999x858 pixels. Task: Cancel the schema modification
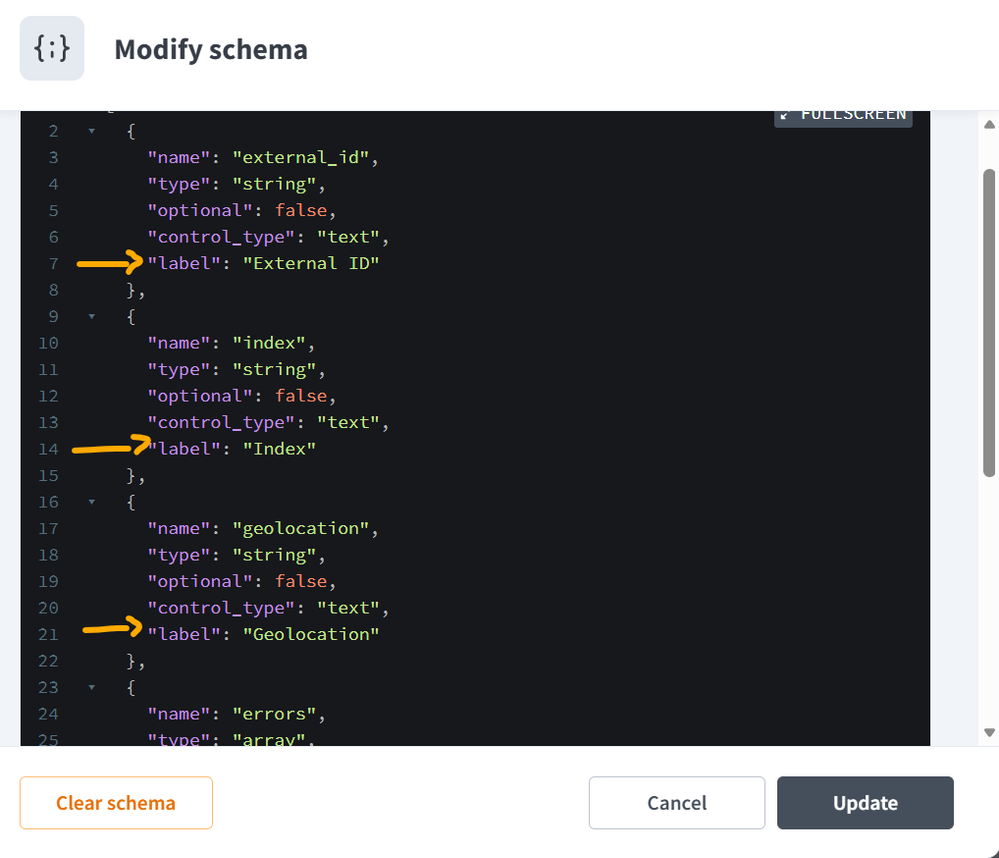[677, 803]
